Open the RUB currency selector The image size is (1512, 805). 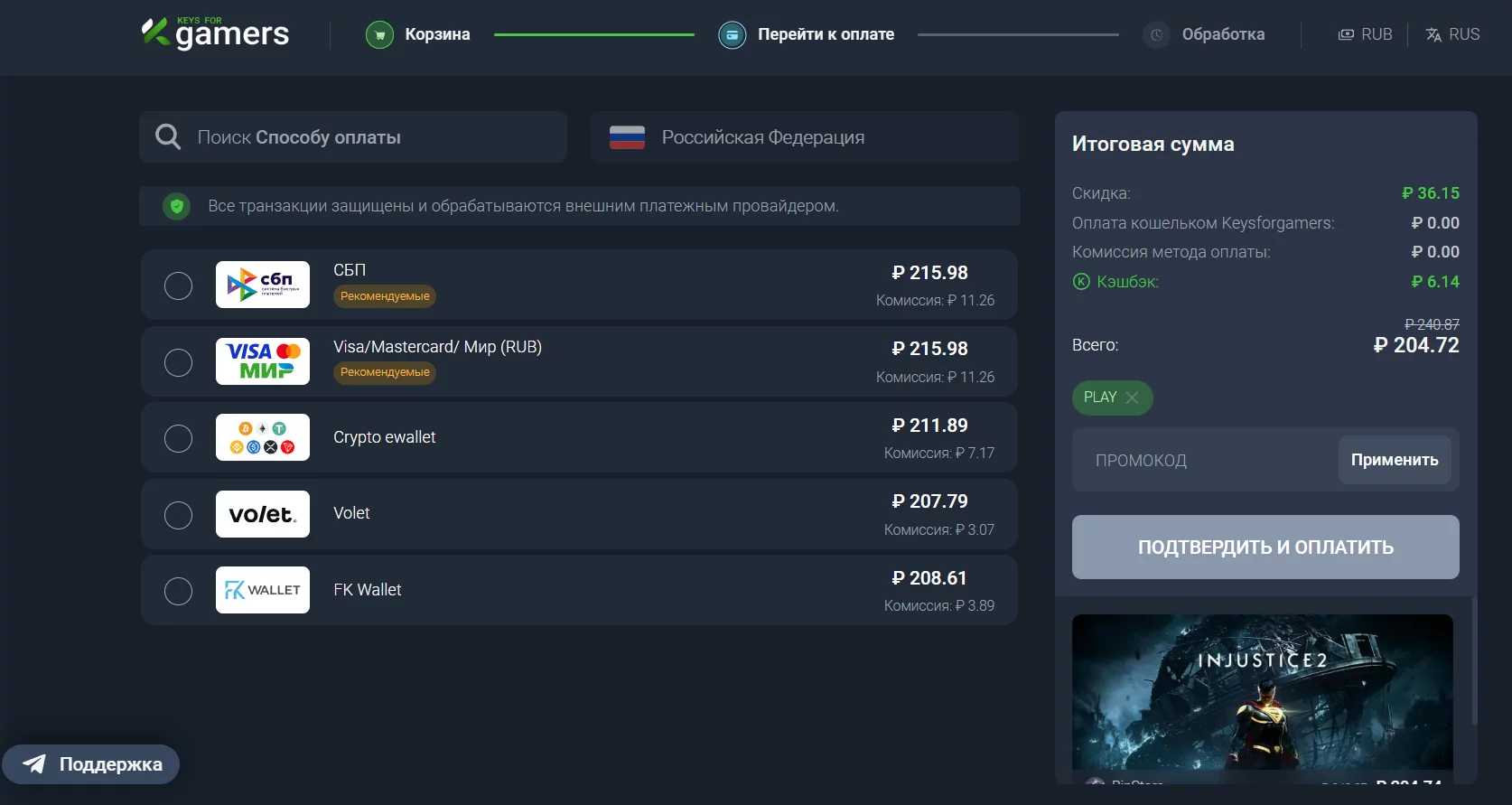1365,34
